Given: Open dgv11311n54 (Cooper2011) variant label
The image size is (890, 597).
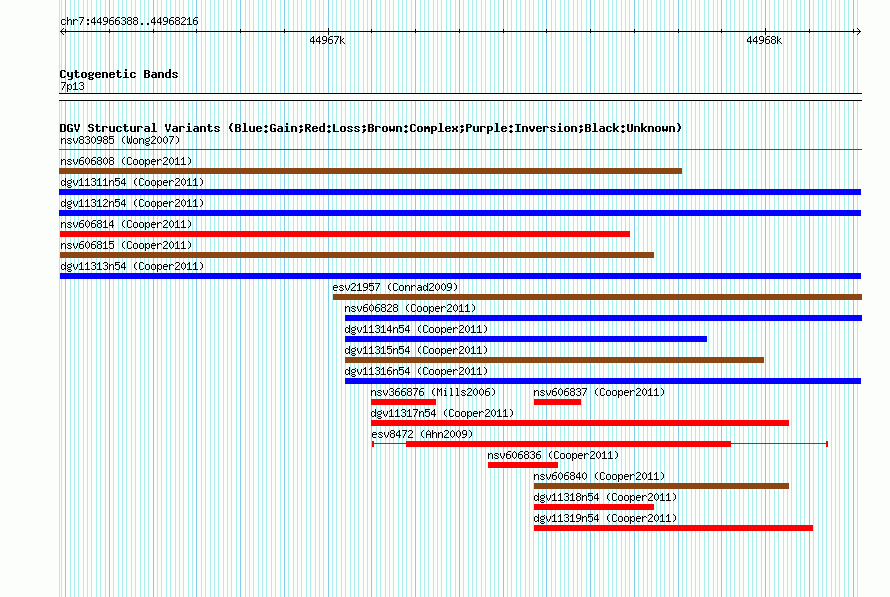Looking at the screenshot, I should tap(132, 182).
